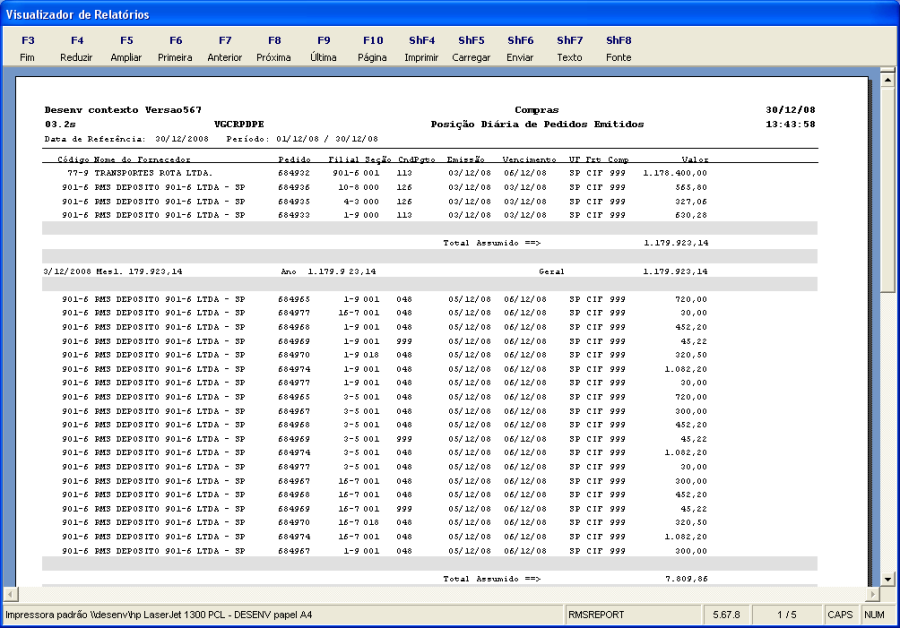Click the horizontal scrollbar right arrow
Screen dimensions: 900x628
872,594
